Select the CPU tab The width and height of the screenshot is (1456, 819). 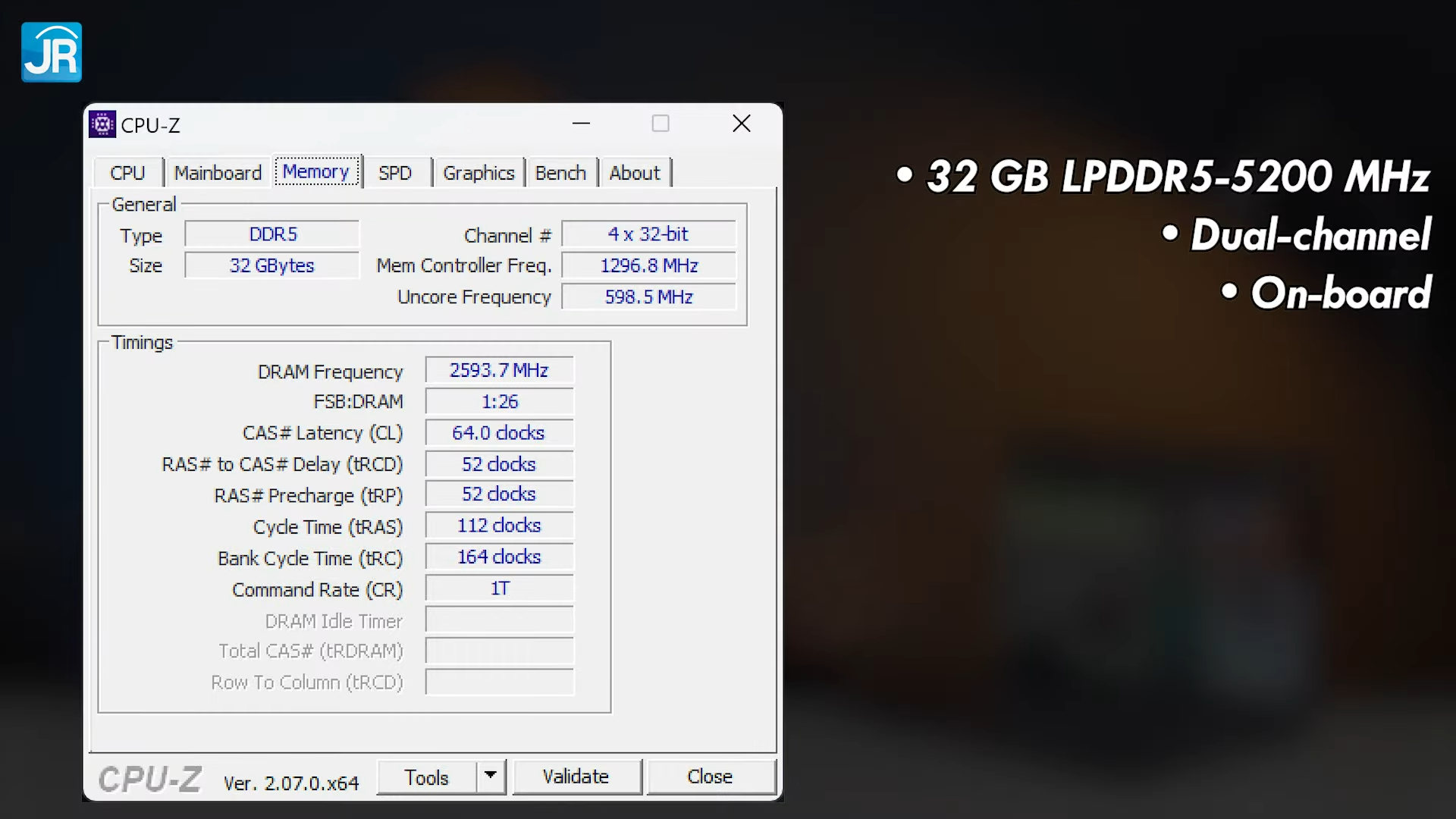click(x=127, y=173)
